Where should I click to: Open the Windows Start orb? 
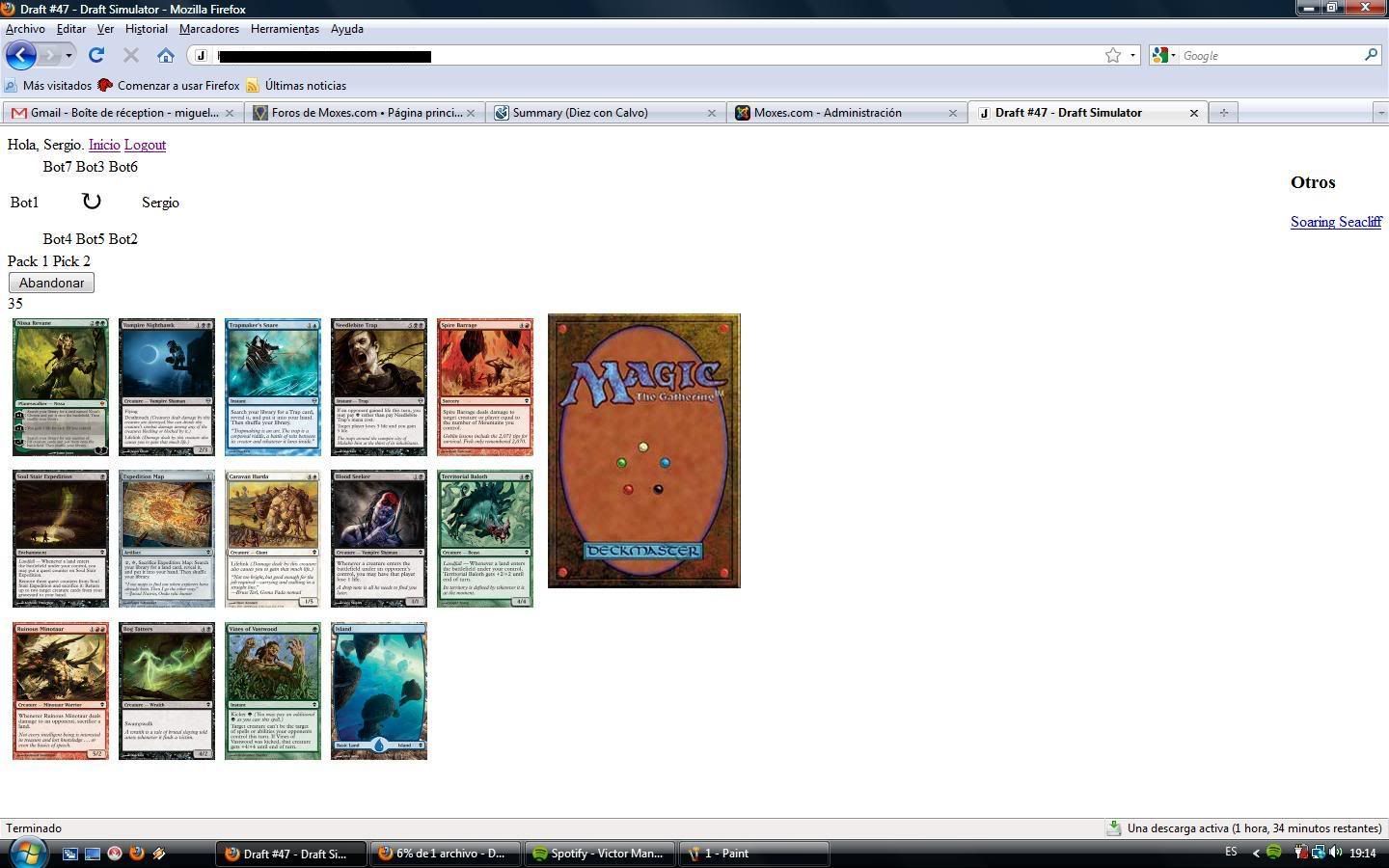27,853
